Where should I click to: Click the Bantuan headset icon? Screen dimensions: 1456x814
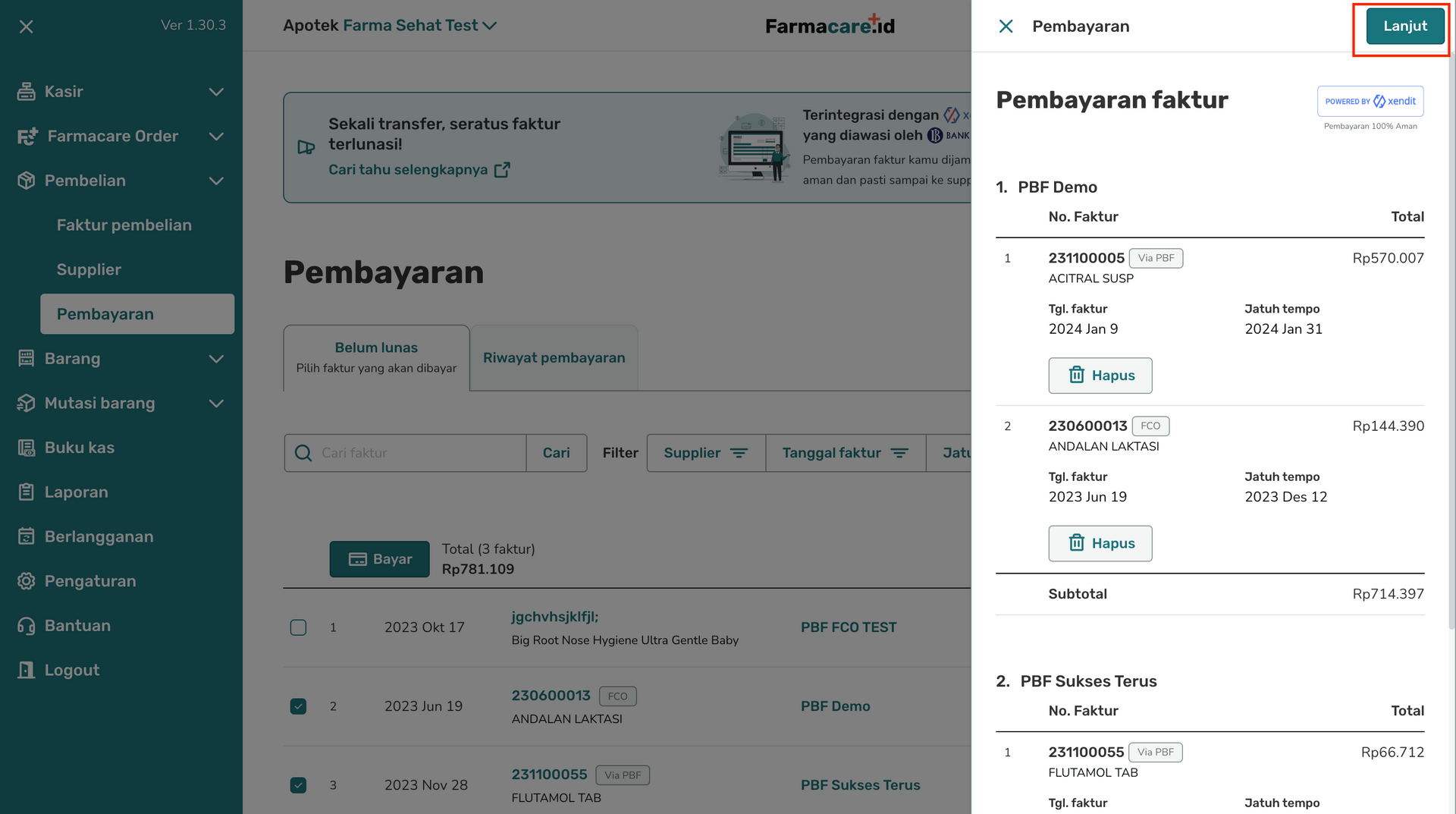coord(27,626)
